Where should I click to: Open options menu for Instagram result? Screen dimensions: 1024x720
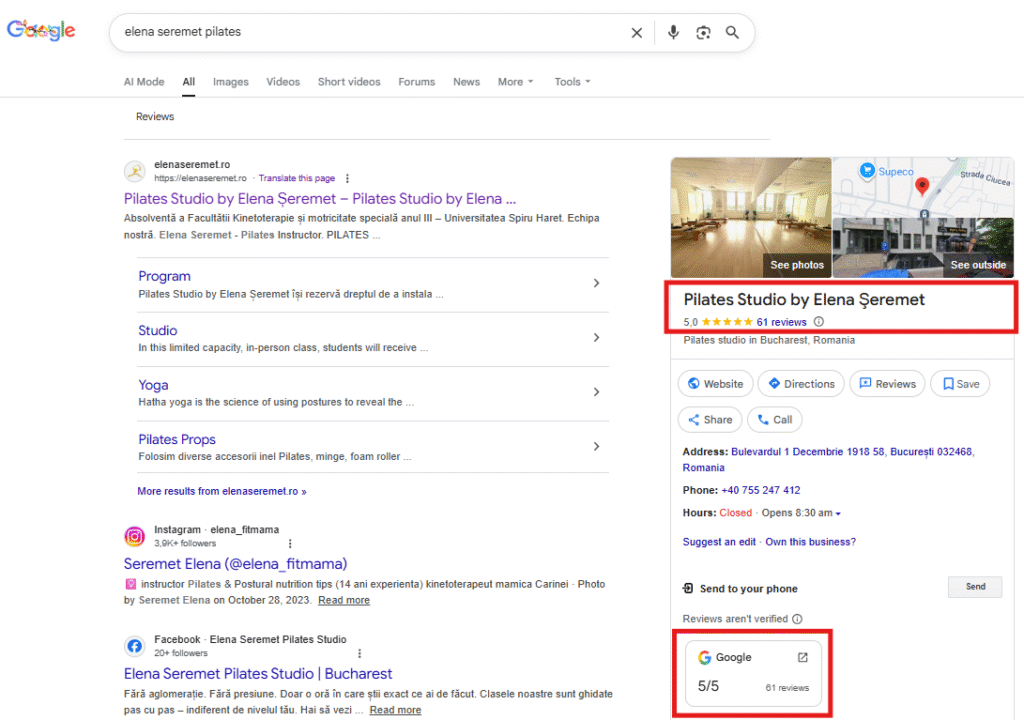coord(290,543)
